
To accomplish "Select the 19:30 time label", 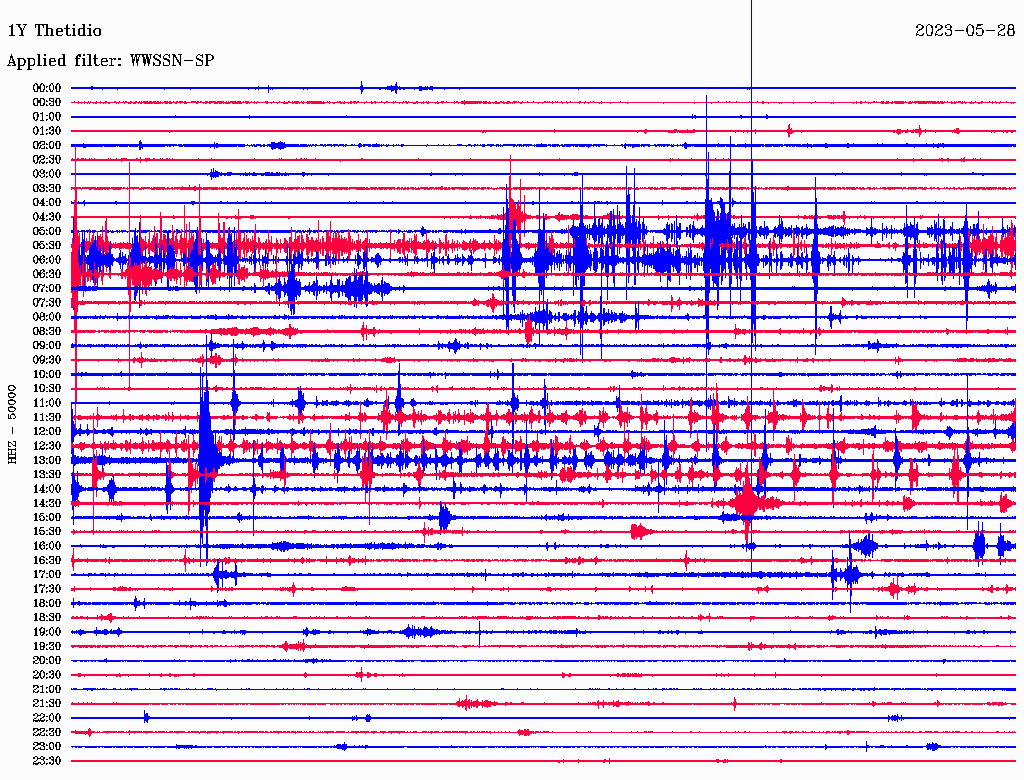I will click(x=47, y=647).
